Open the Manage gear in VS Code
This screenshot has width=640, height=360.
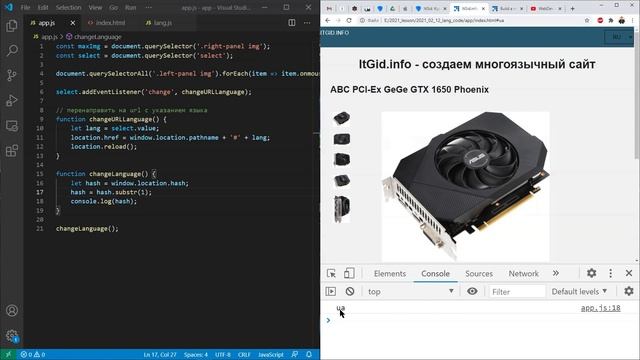[x=12, y=336]
